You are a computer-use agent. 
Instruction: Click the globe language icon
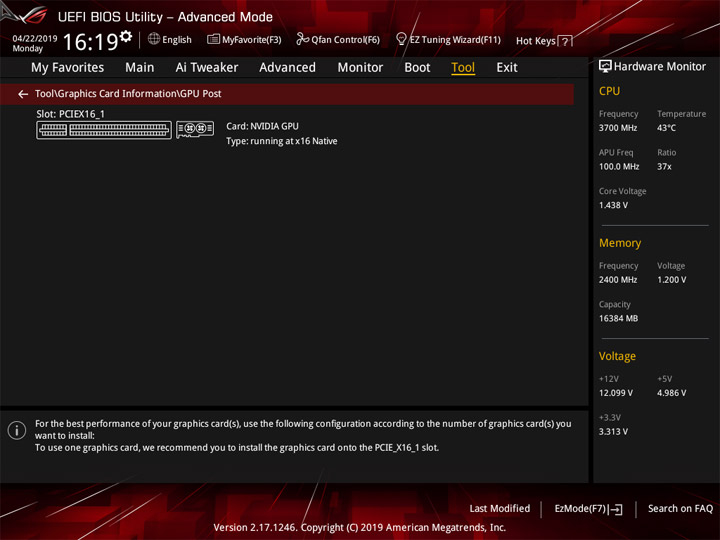point(154,39)
